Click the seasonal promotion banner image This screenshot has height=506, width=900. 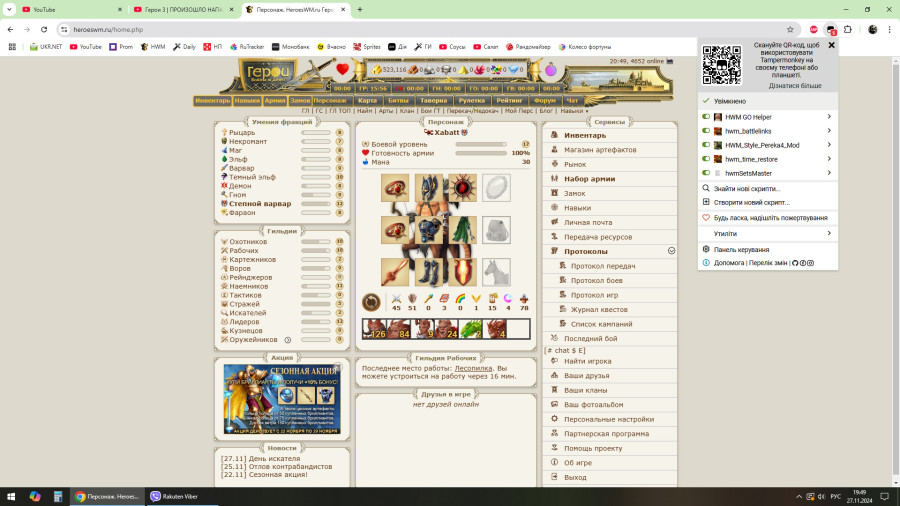282,399
